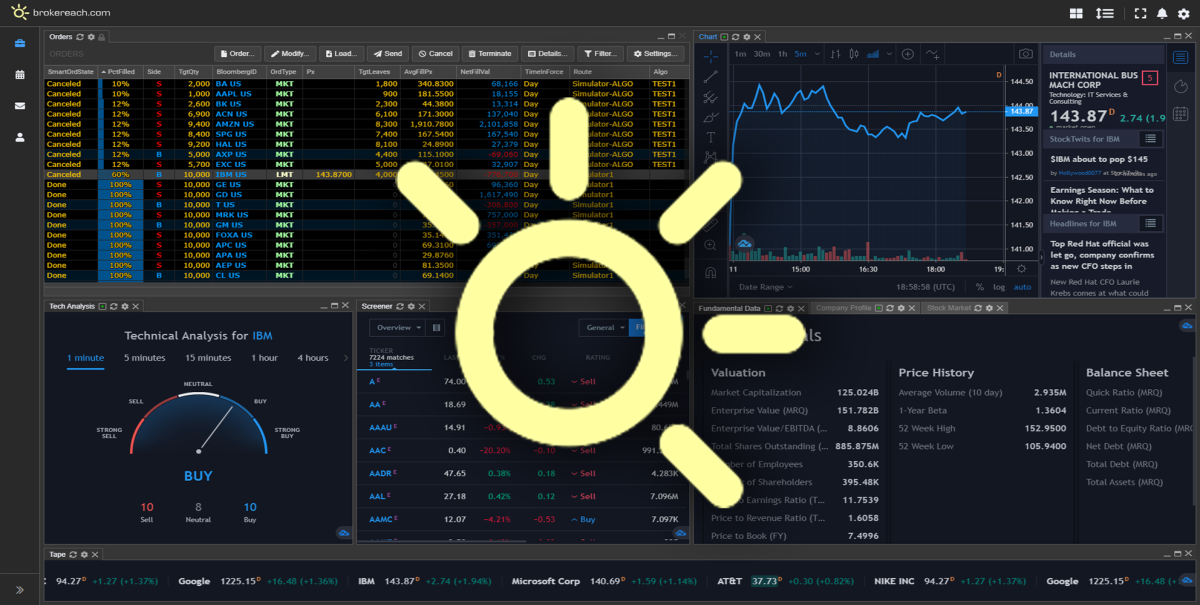Screen dimensions: 1200x605
Task: Select the portfolio briefcase icon in the left sidebar
Action: click(x=19, y=43)
